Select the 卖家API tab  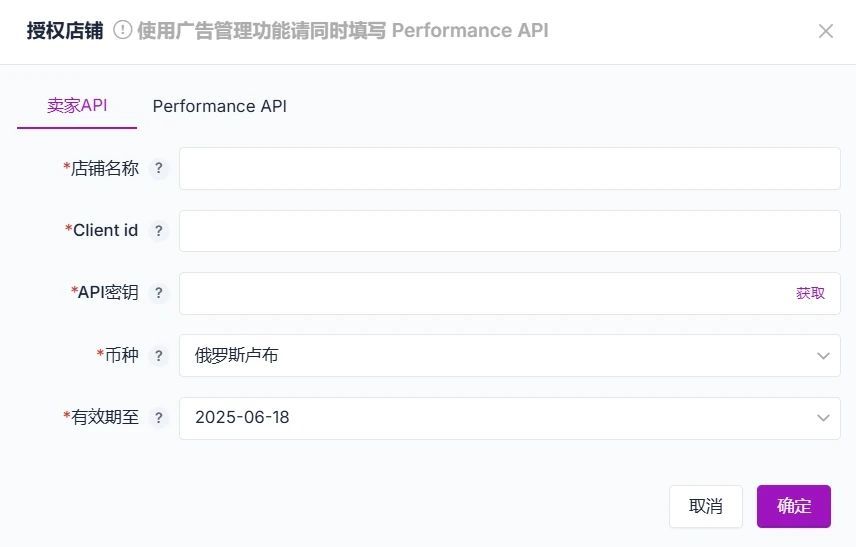[x=77, y=105]
